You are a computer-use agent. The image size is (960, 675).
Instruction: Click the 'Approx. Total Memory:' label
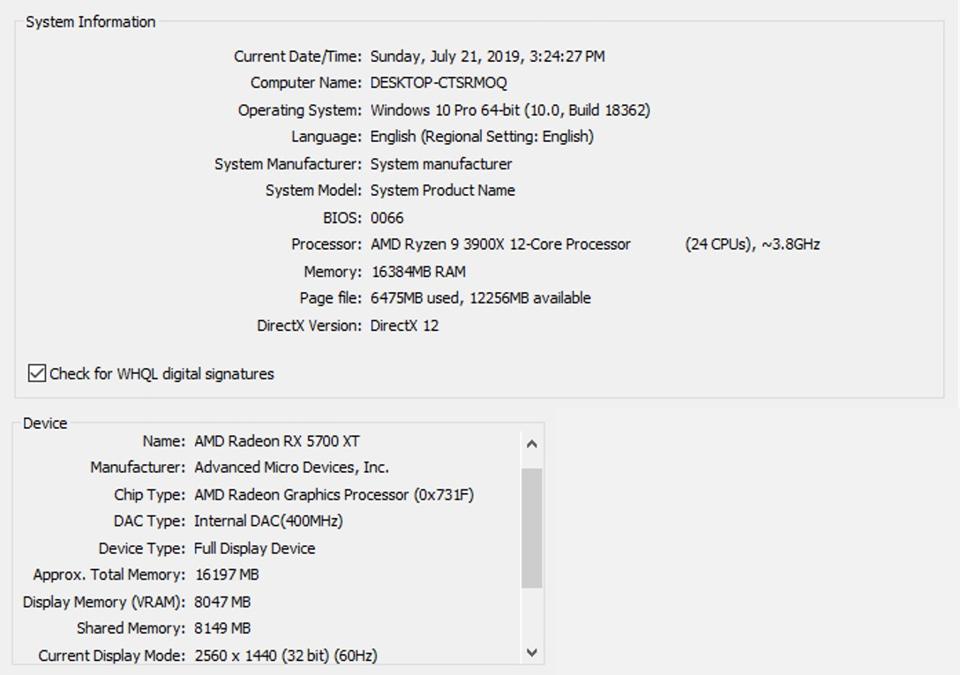(109, 575)
